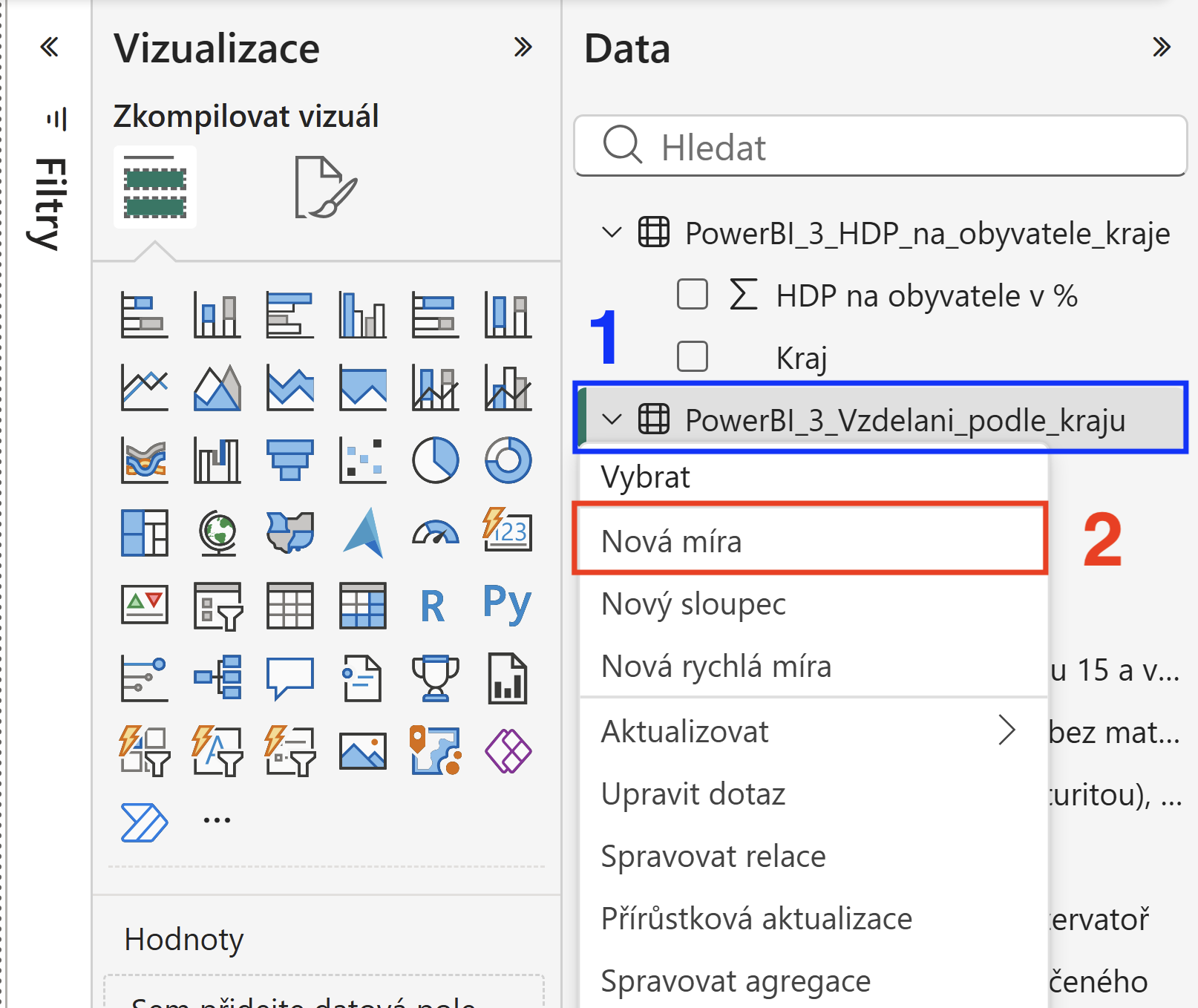Collapse the Vizualizace pane

pos(523,48)
